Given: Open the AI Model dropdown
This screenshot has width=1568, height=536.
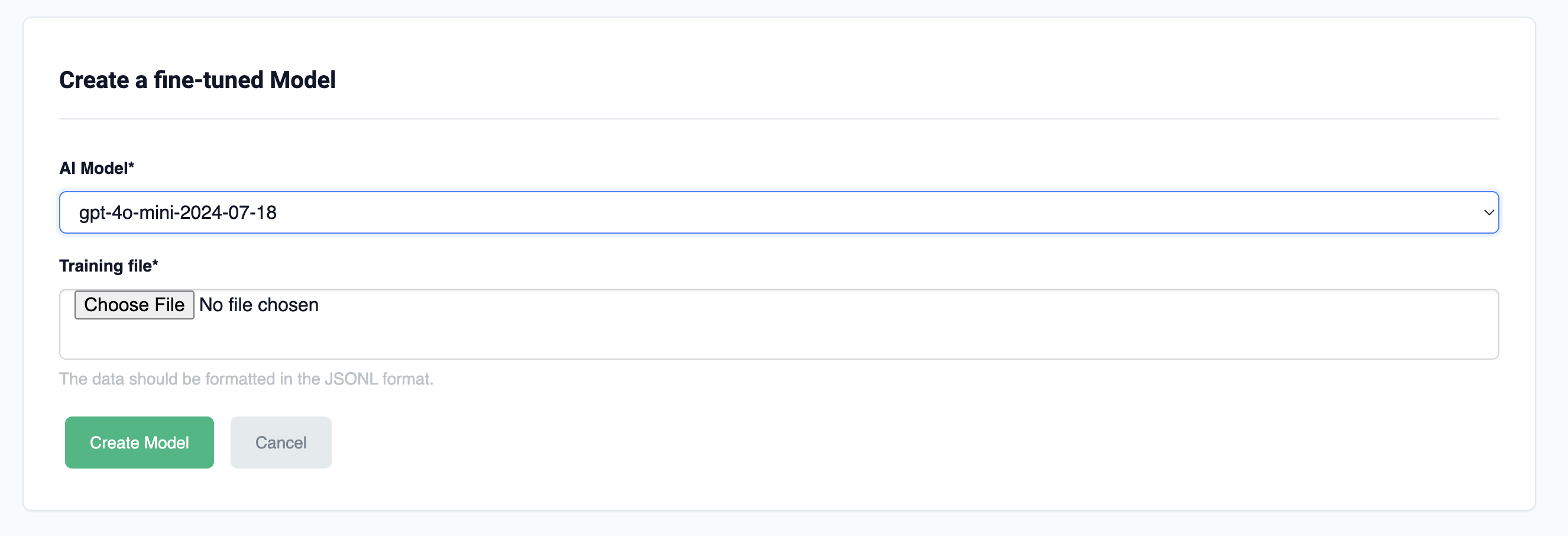Looking at the screenshot, I should (x=778, y=212).
